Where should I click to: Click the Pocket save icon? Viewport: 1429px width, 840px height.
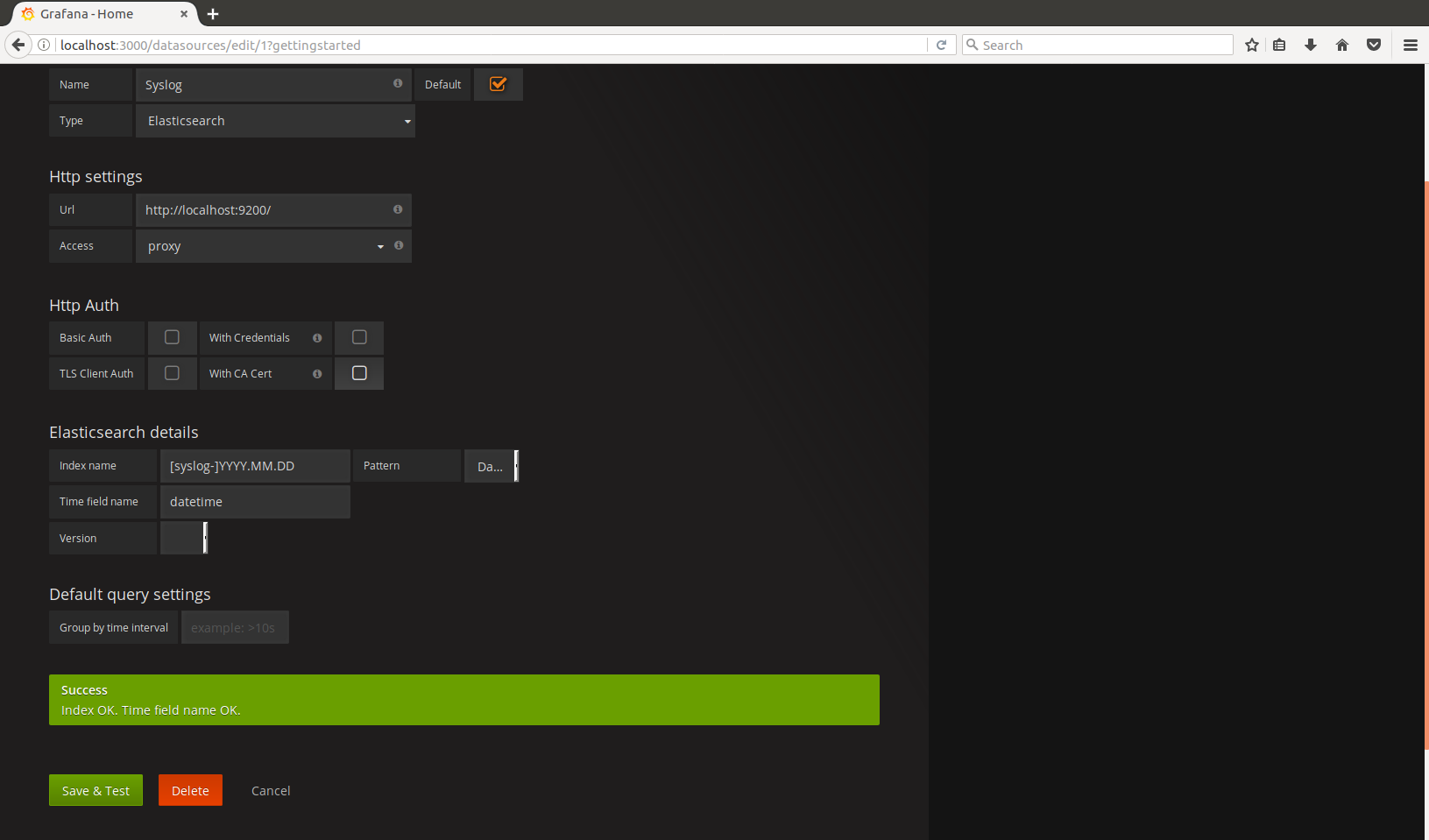(x=1374, y=45)
